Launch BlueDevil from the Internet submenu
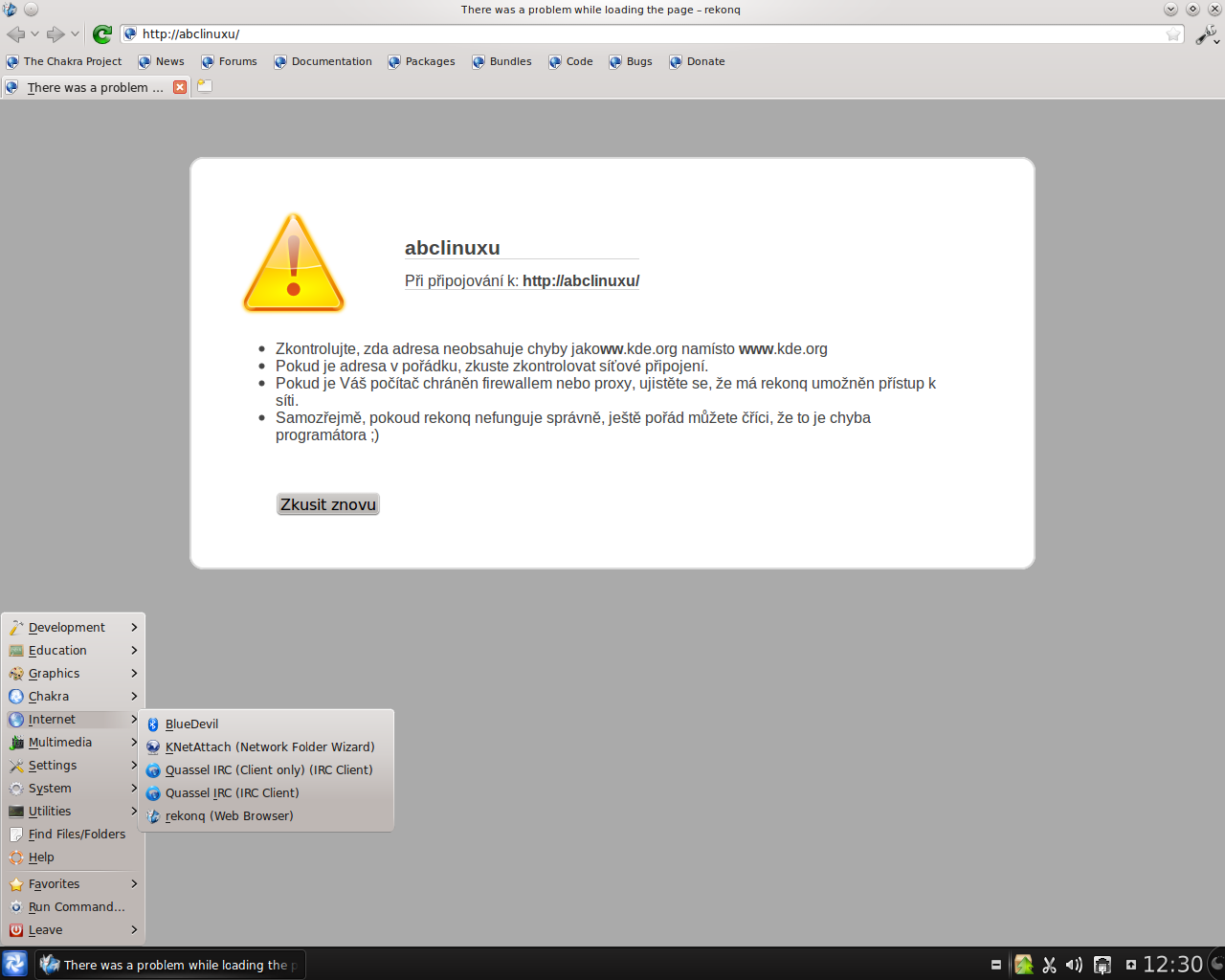1225x980 pixels. 267,724
